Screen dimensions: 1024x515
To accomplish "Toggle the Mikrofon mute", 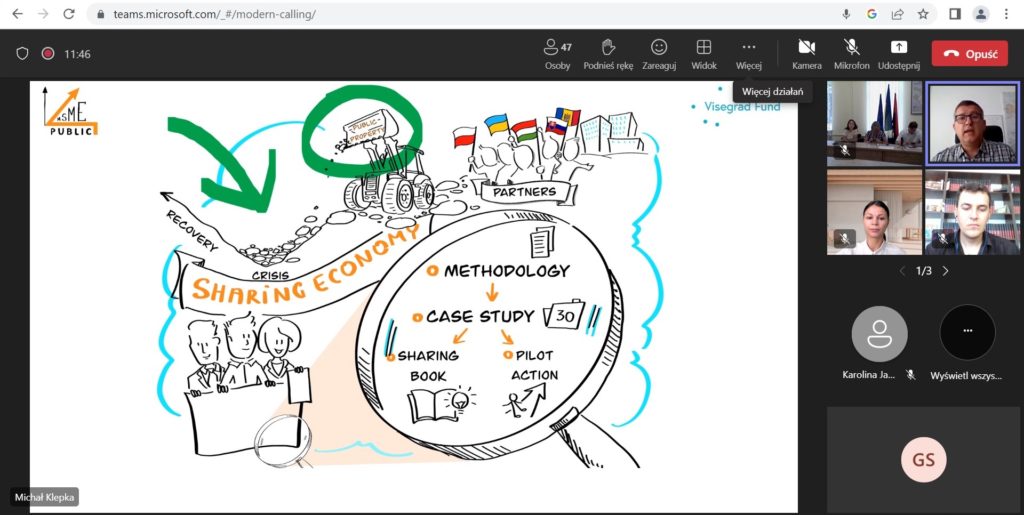I will [x=852, y=54].
